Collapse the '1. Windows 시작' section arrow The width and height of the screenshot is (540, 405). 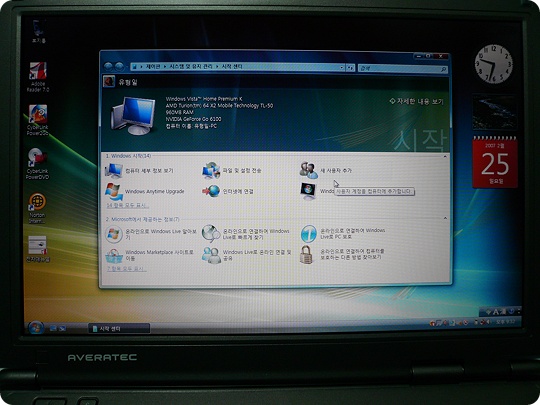[x=445, y=156]
